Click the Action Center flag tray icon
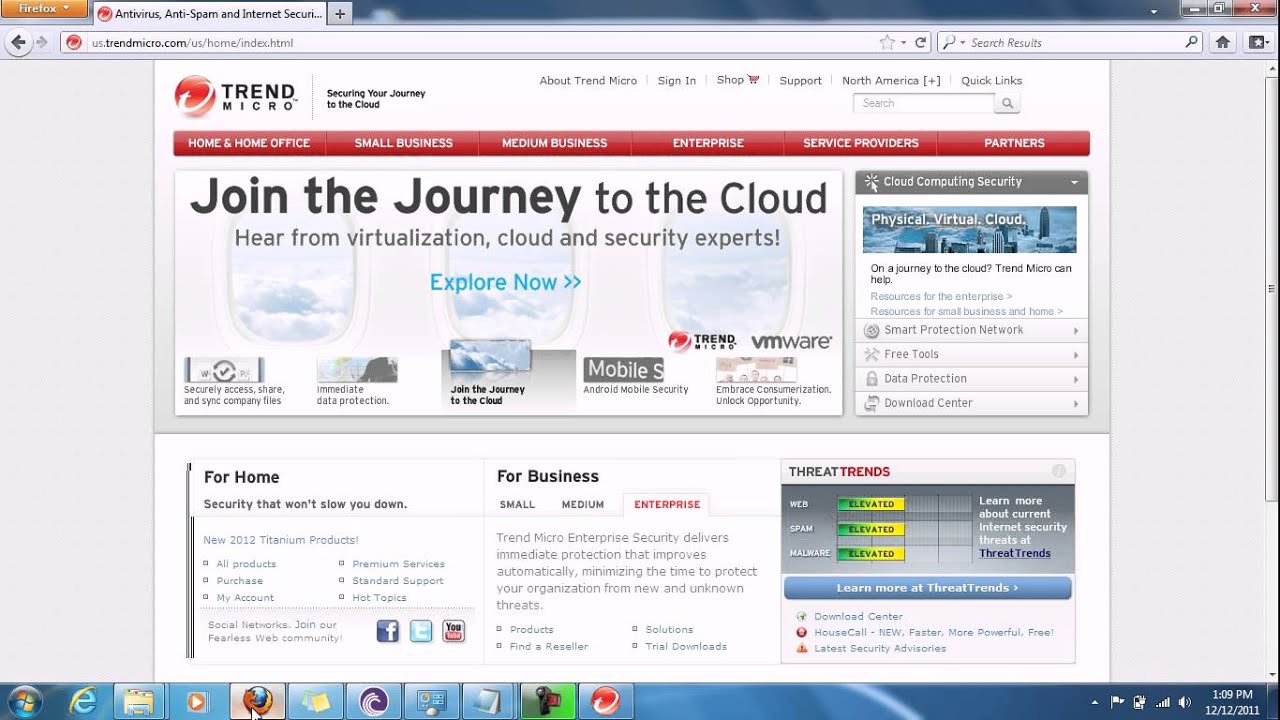The width and height of the screenshot is (1280, 720). pyautogui.click(x=1117, y=702)
